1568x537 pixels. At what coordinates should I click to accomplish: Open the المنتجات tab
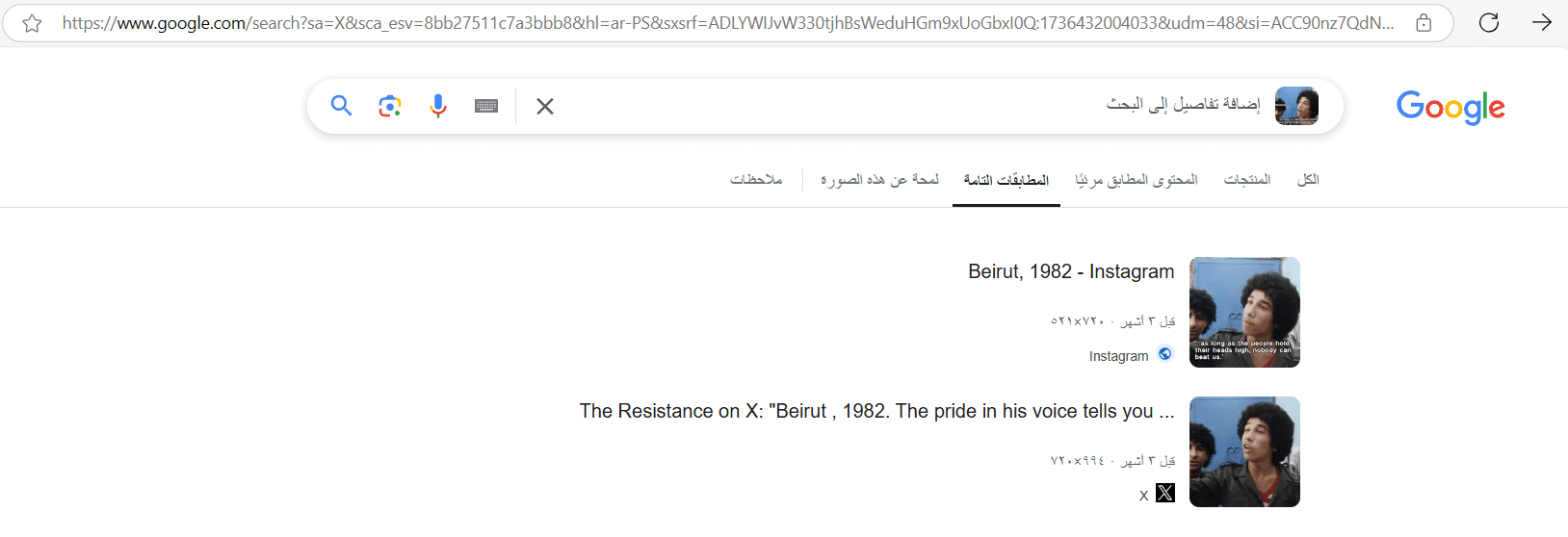point(1247,180)
